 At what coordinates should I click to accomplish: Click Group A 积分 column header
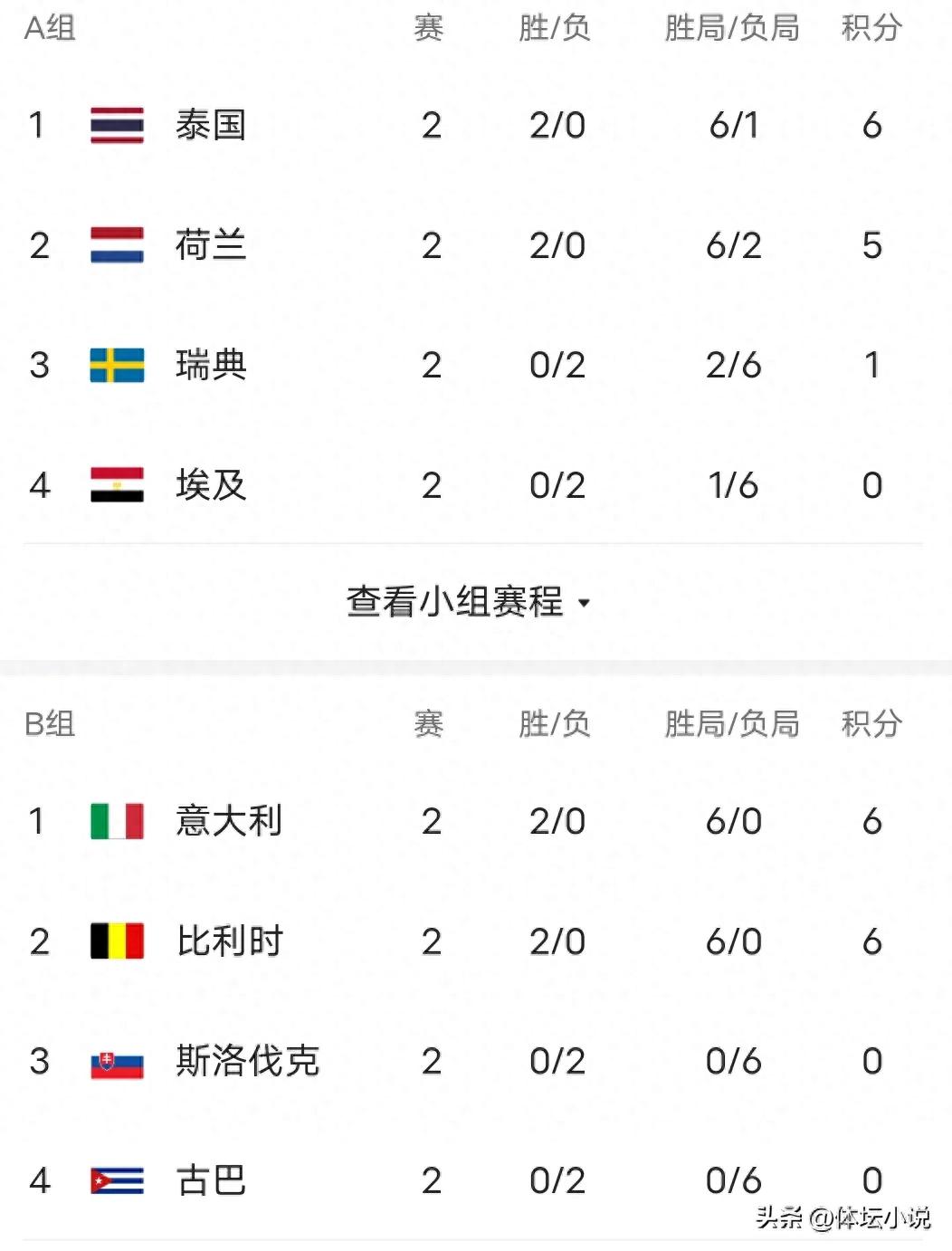[x=871, y=28]
